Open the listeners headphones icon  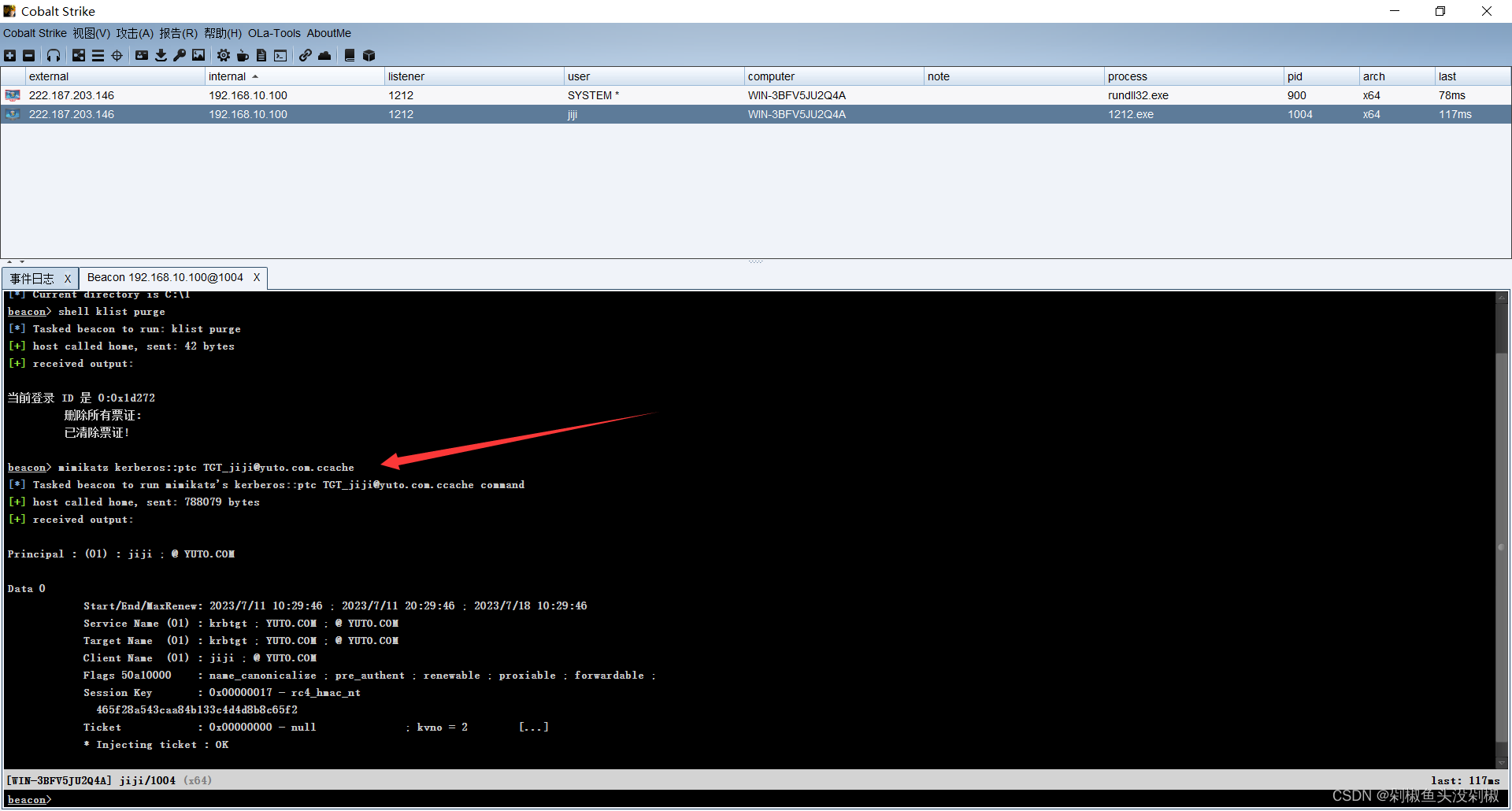[54, 55]
